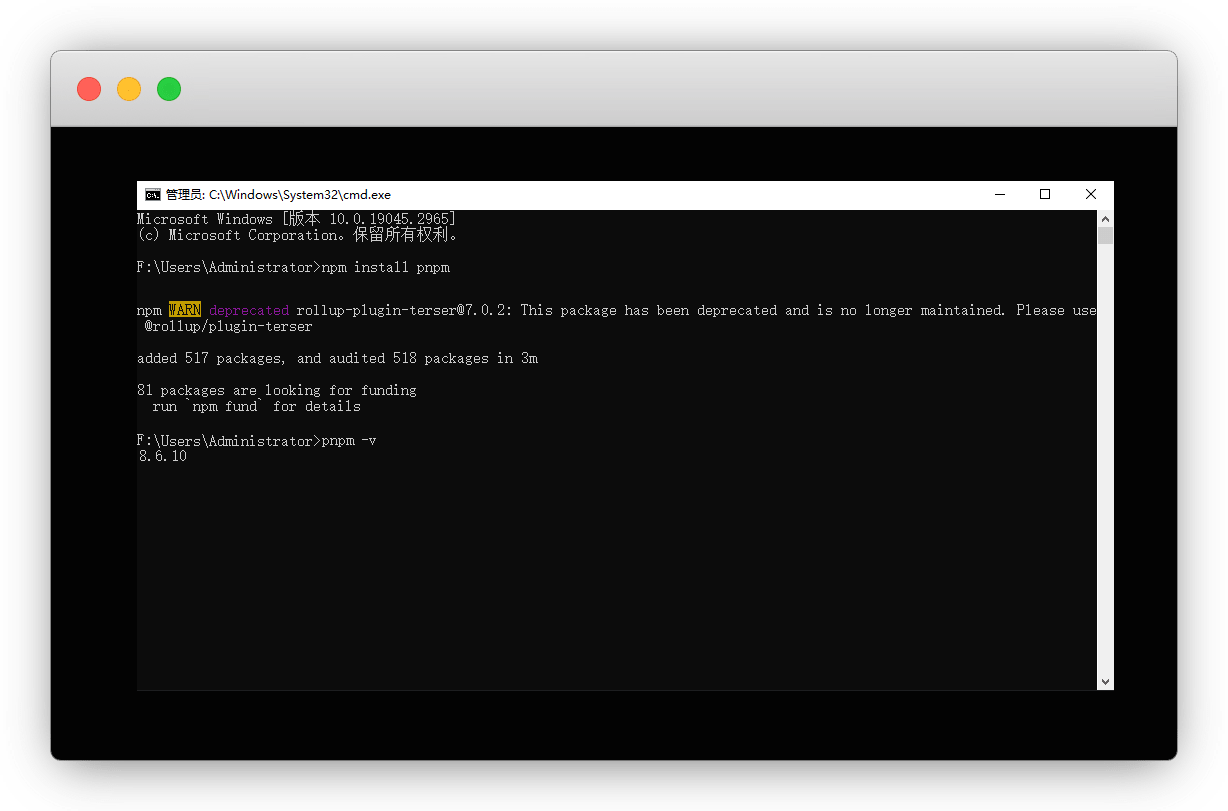Click the cmd.exe title bar path text

[x=278, y=195]
